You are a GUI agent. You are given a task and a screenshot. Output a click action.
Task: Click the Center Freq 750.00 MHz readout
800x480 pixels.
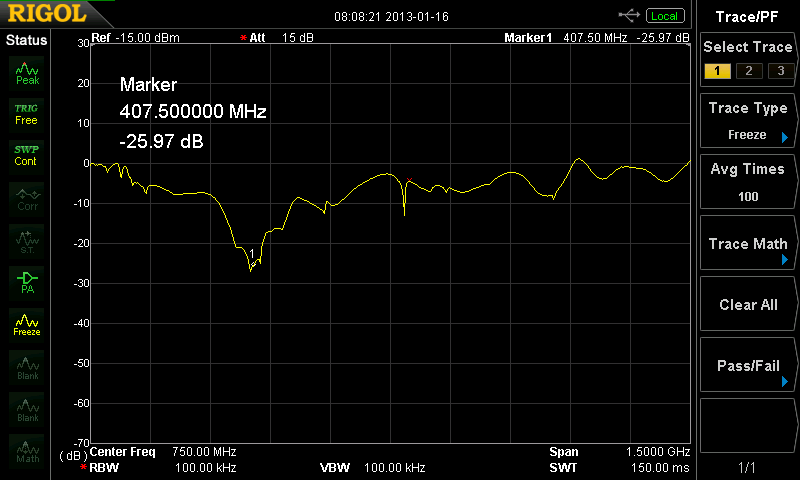pos(163,452)
